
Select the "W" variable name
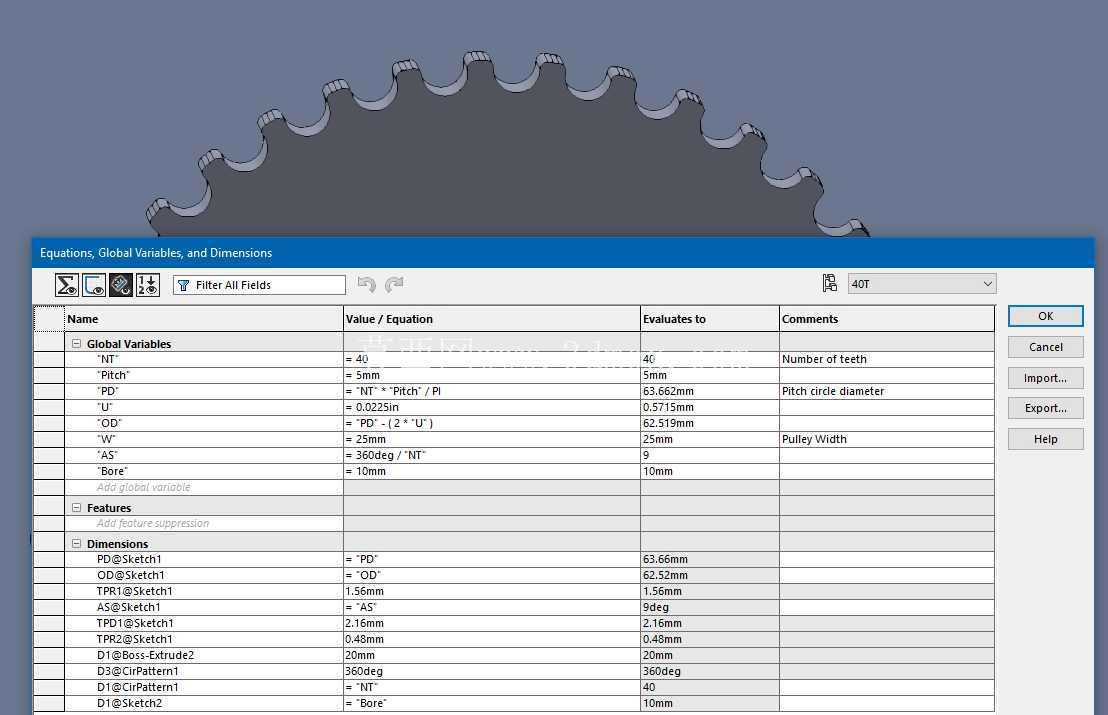[x=106, y=439]
